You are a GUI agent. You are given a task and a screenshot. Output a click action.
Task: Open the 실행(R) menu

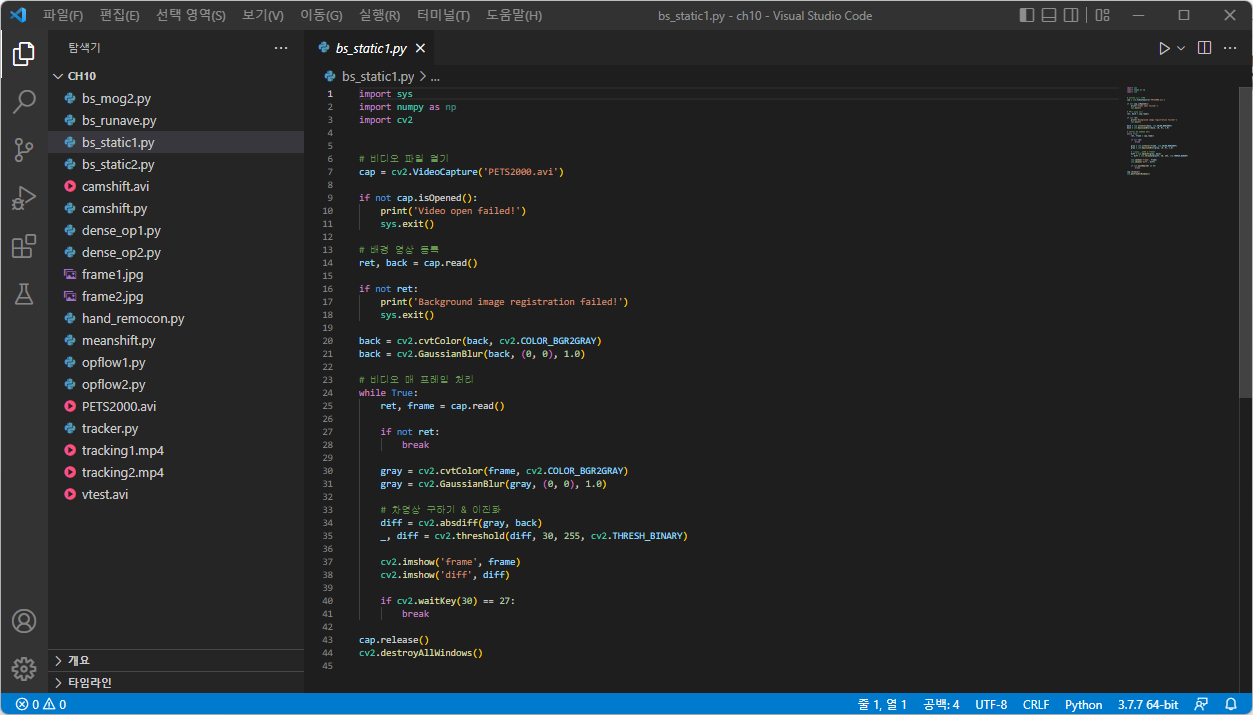click(379, 16)
